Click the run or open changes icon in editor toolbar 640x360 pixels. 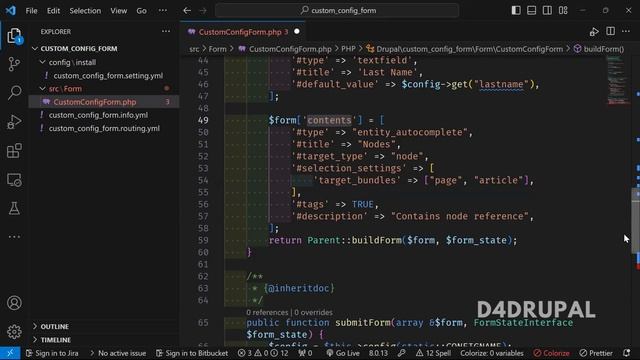tap(594, 31)
